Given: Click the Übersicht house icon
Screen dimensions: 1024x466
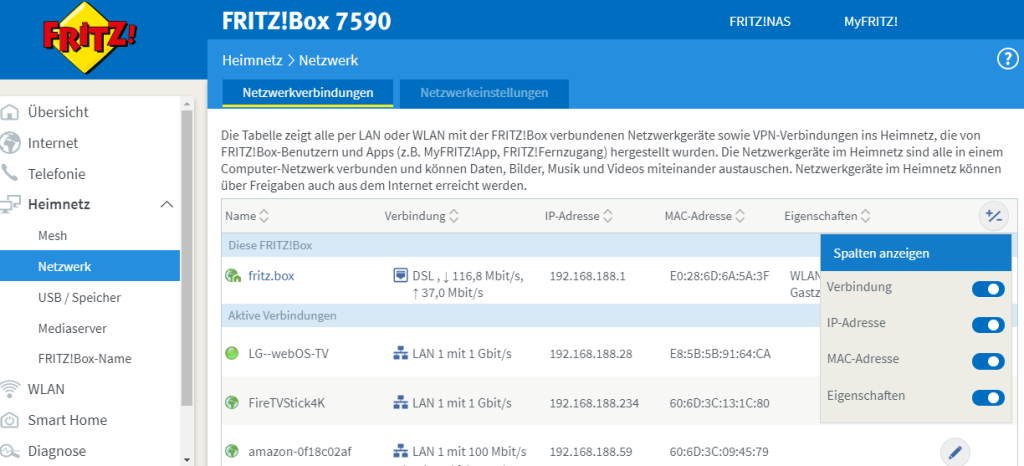Looking at the screenshot, I should 10,112.
